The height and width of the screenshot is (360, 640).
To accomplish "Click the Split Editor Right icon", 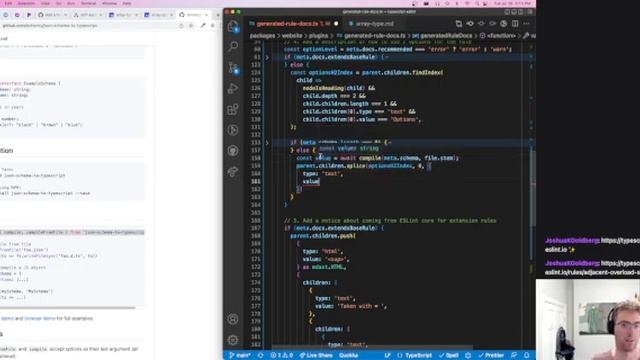I will (515, 24).
